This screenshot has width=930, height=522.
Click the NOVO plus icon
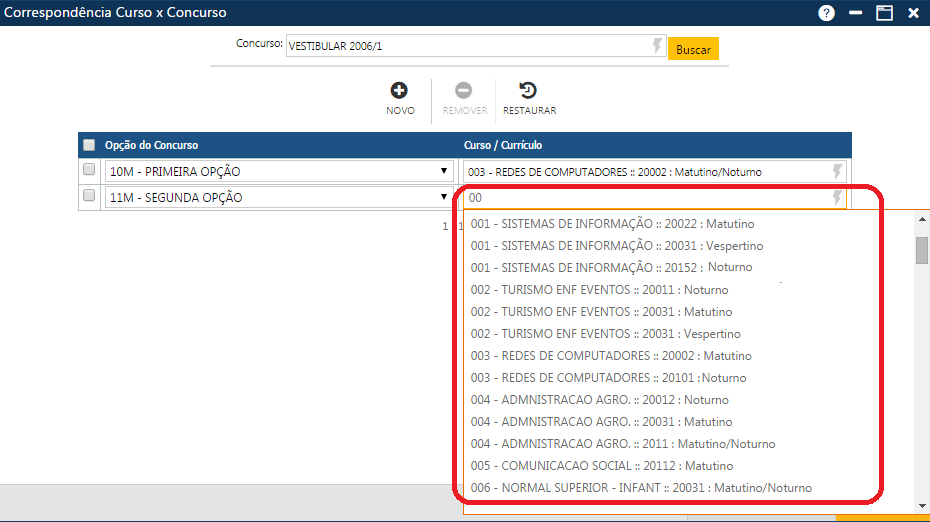tap(399, 90)
